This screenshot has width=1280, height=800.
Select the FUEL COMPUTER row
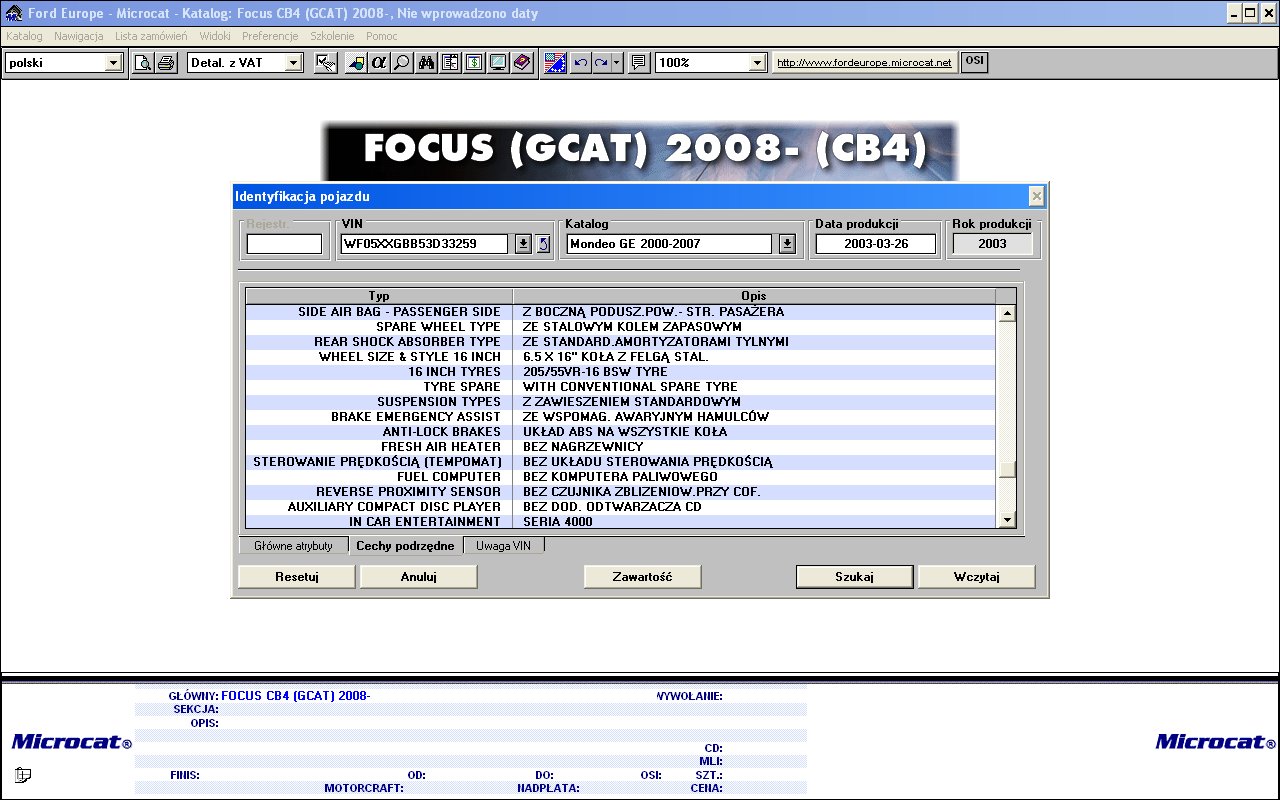(621, 477)
